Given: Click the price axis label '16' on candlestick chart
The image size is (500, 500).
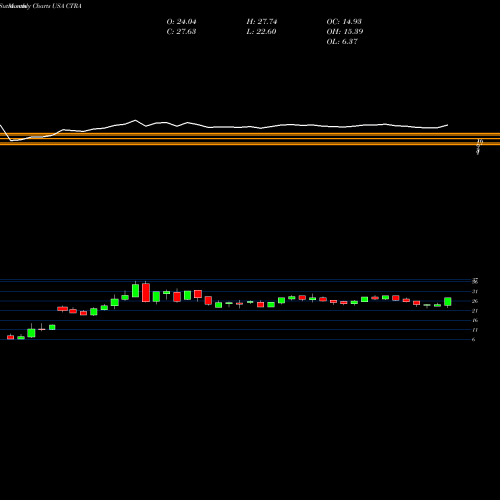Looking at the screenshot, I should click(x=475, y=320).
